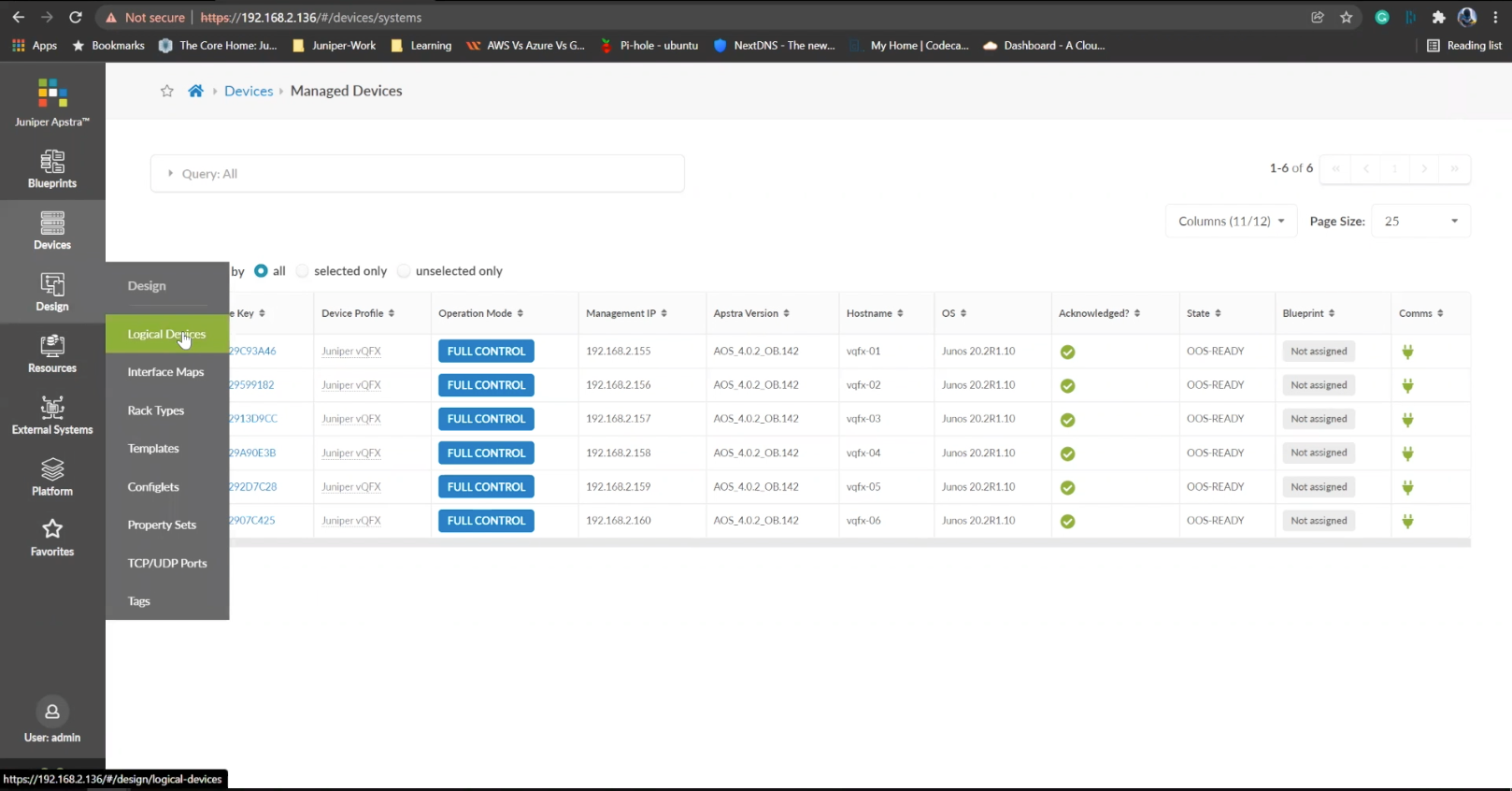Go to home via breadcrumb icon
This screenshot has width=1512, height=791.
tap(195, 91)
